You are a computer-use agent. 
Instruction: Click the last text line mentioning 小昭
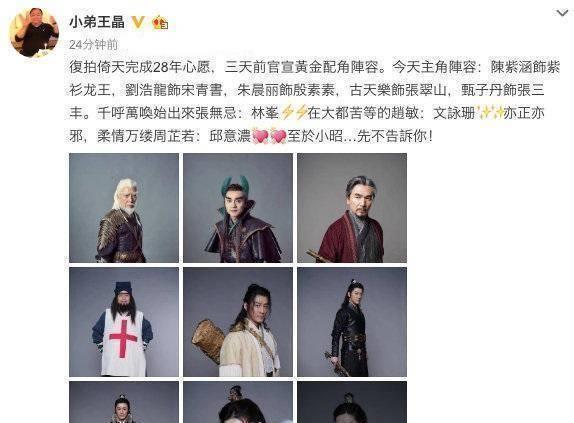click(251, 136)
